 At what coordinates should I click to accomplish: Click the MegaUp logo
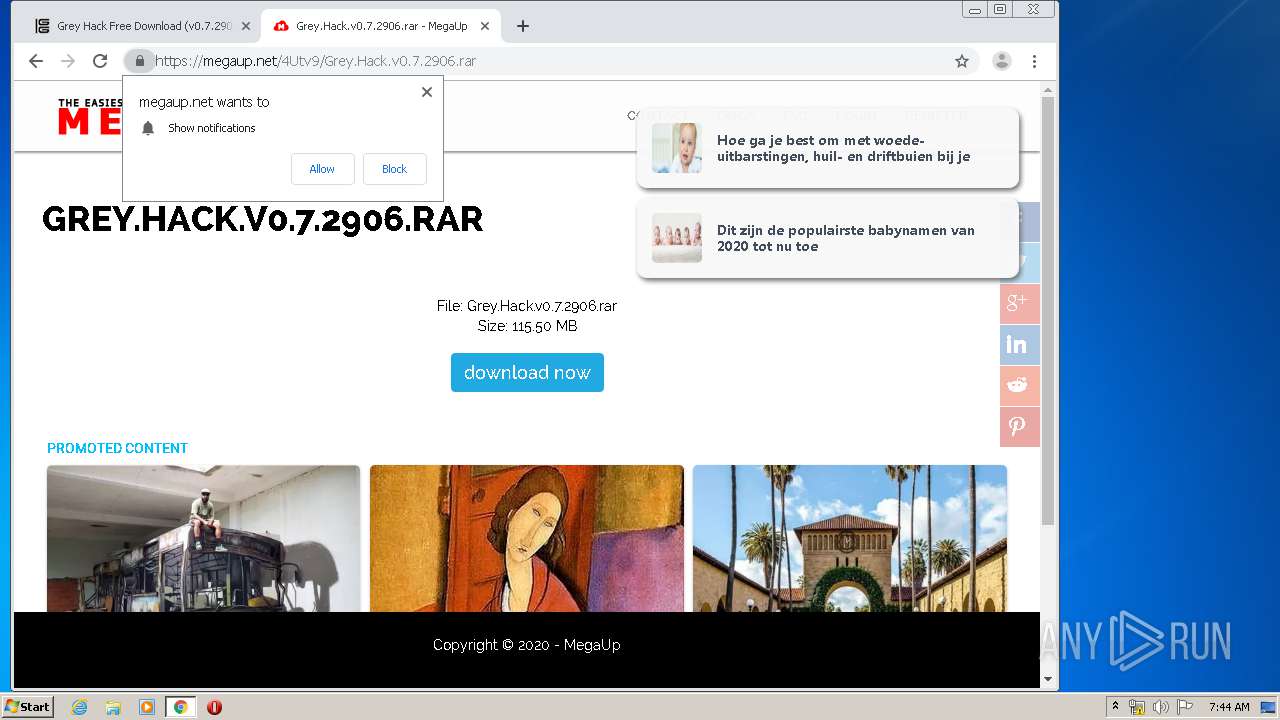point(90,117)
